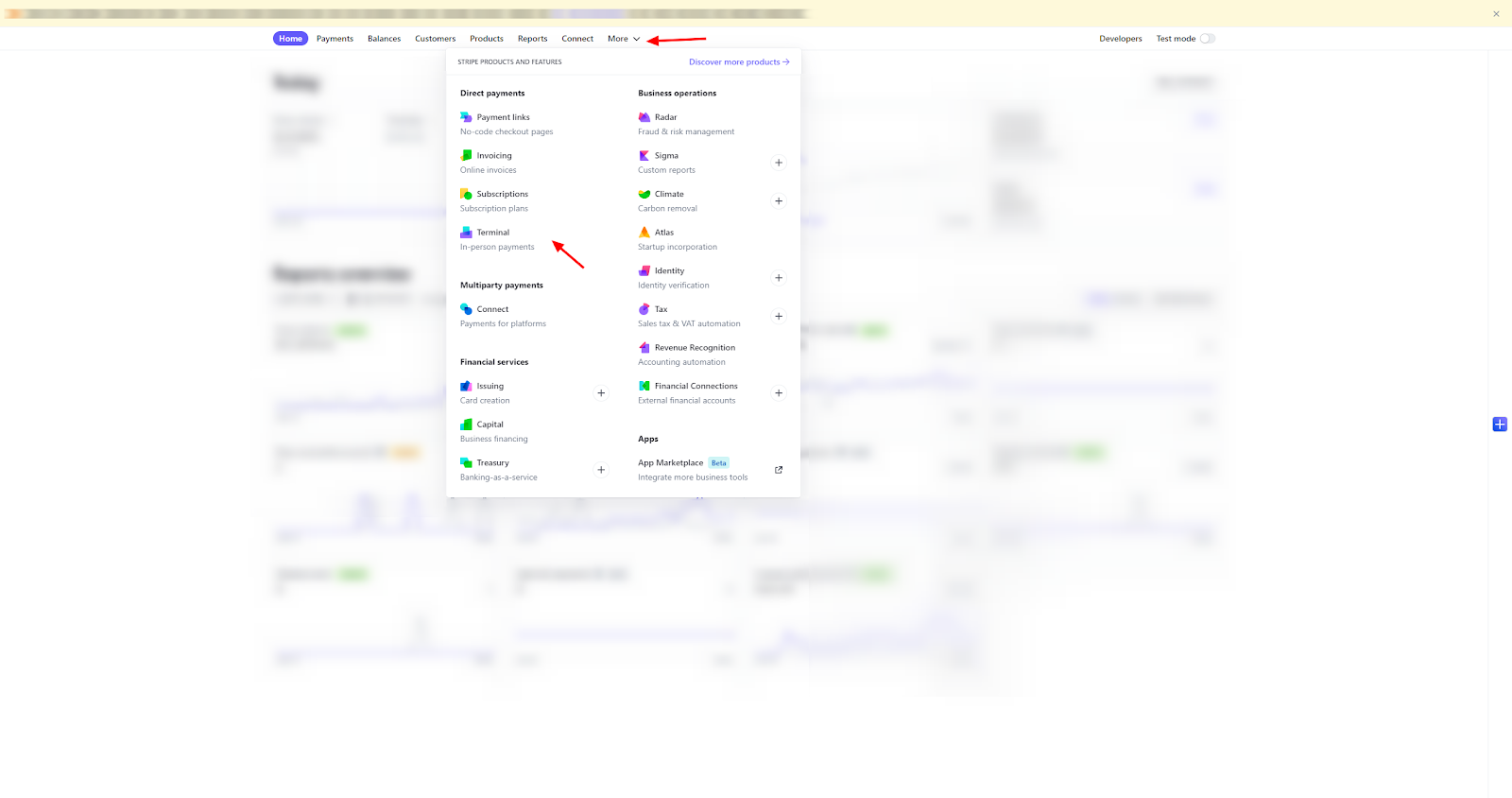Screen dimensions: 1512x798
Task: Click the Financial Connections icon
Action: pos(644,386)
